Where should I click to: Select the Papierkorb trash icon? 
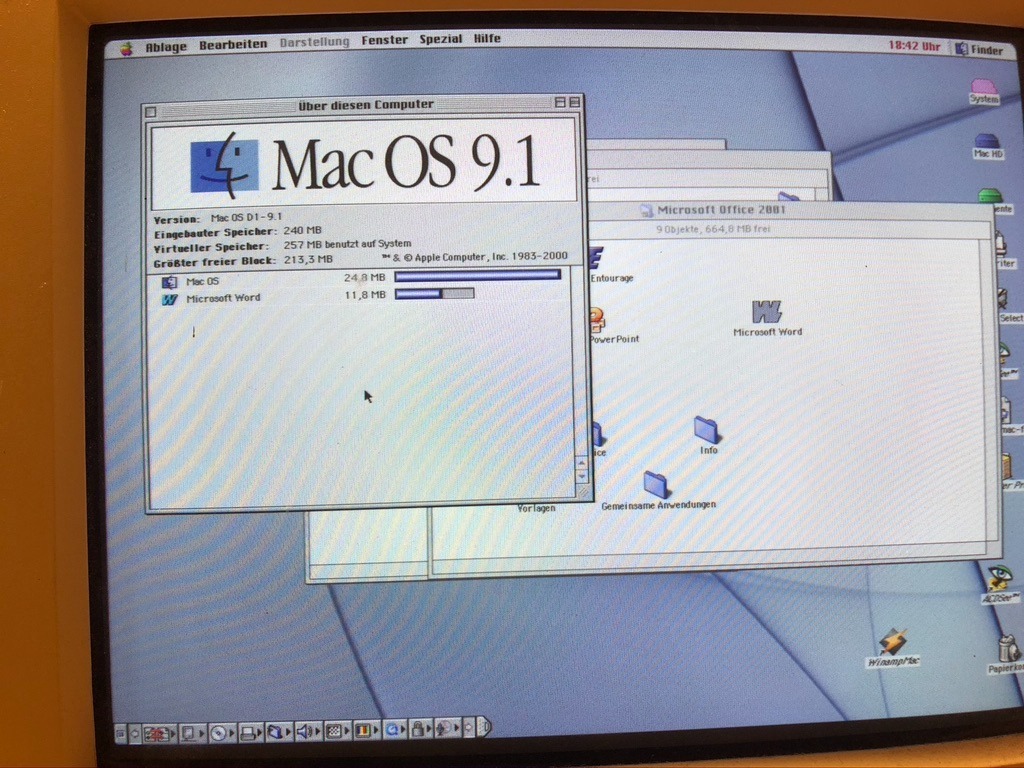tap(1008, 648)
